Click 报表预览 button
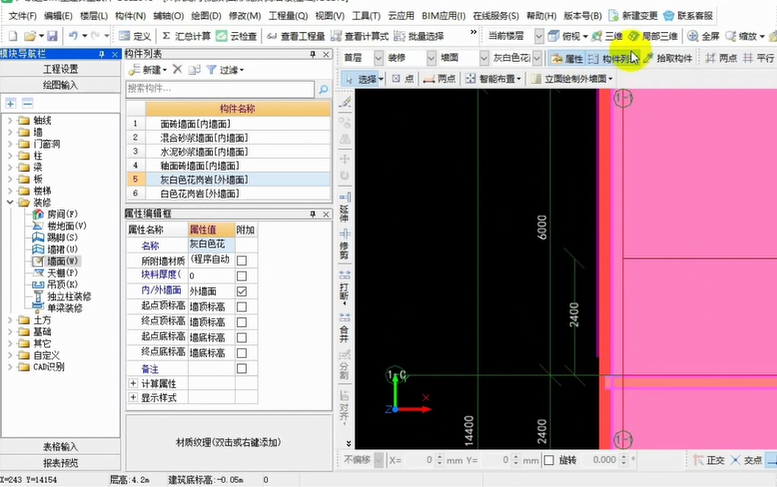Viewport: 777px width, 487px height. pyautogui.click(x=61, y=463)
